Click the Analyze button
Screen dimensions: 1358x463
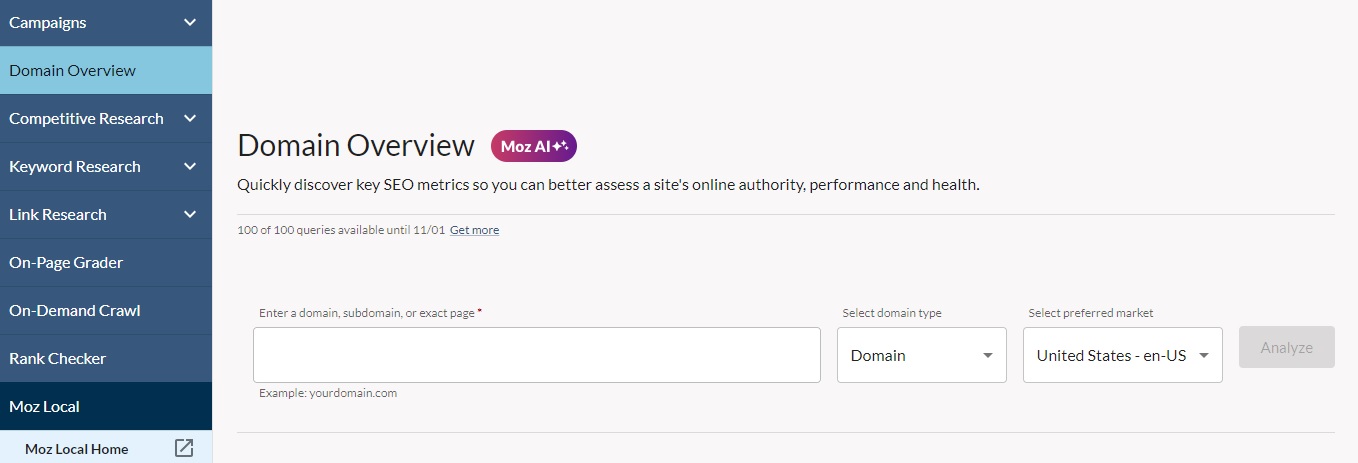point(1286,347)
